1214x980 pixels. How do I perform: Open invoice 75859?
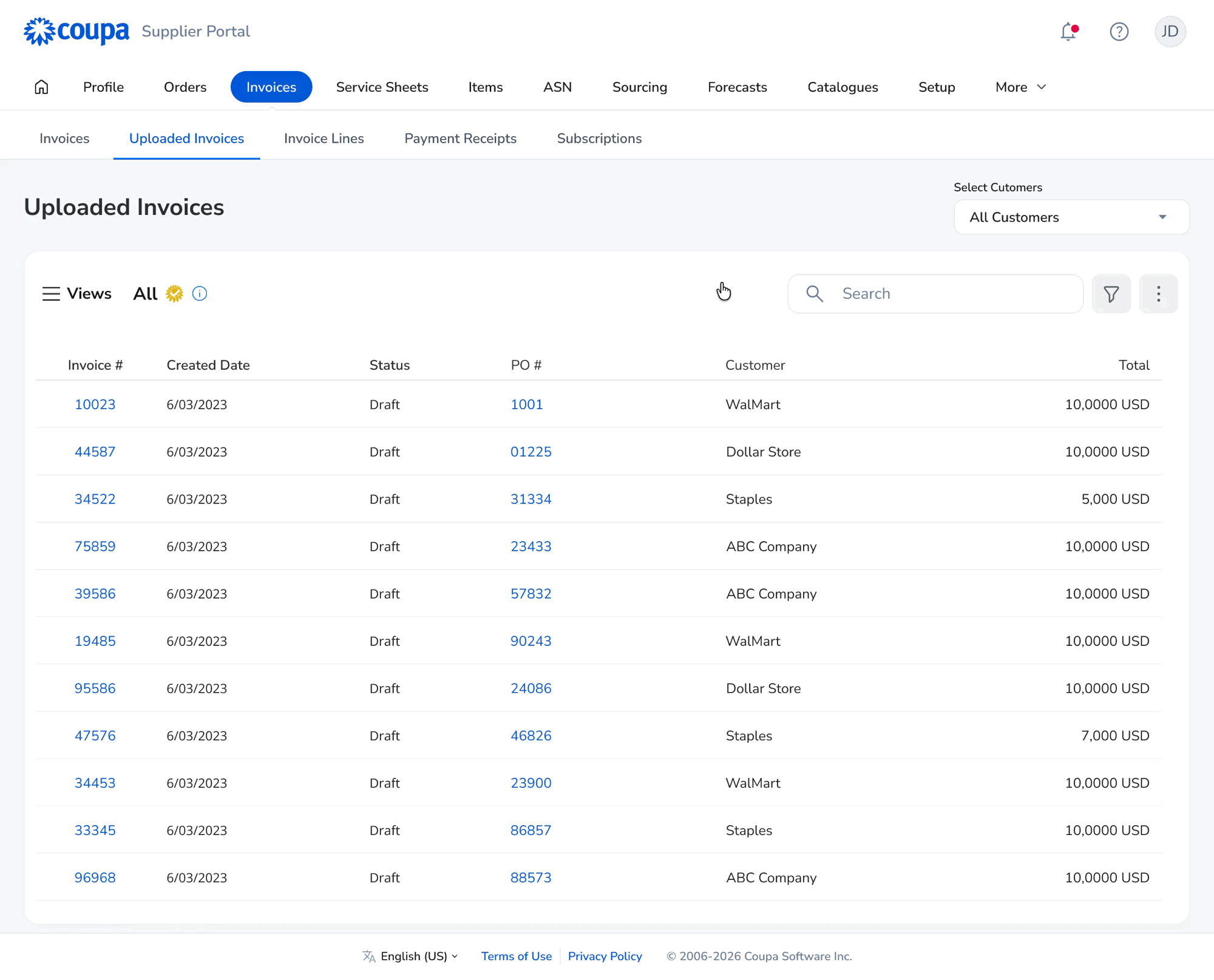[x=95, y=546]
